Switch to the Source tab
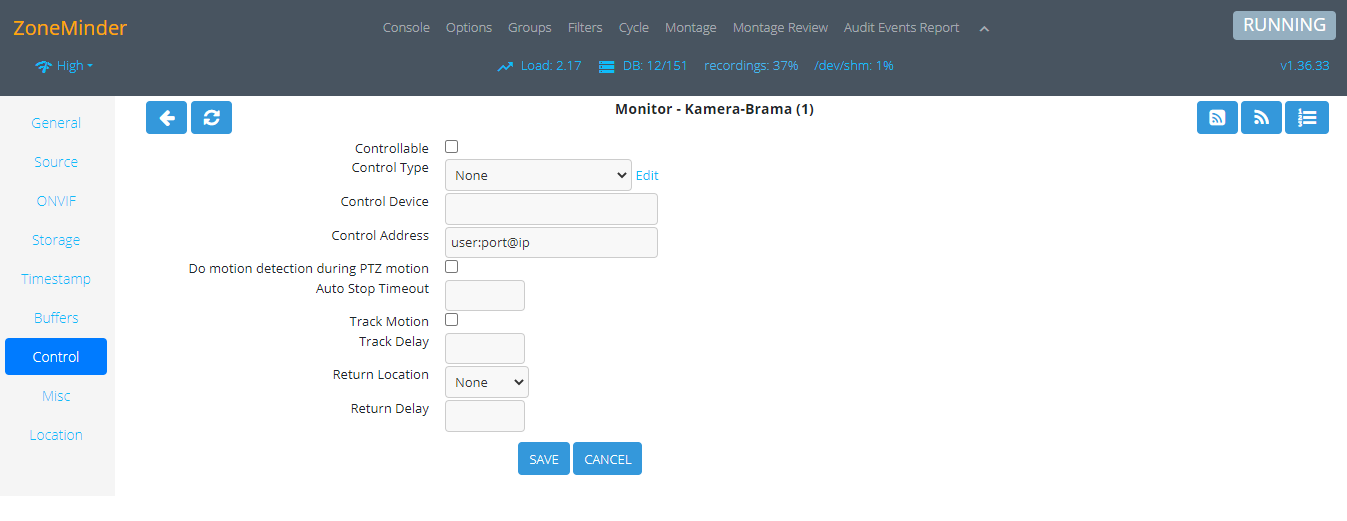1347x521 pixels. pos(56,162)
